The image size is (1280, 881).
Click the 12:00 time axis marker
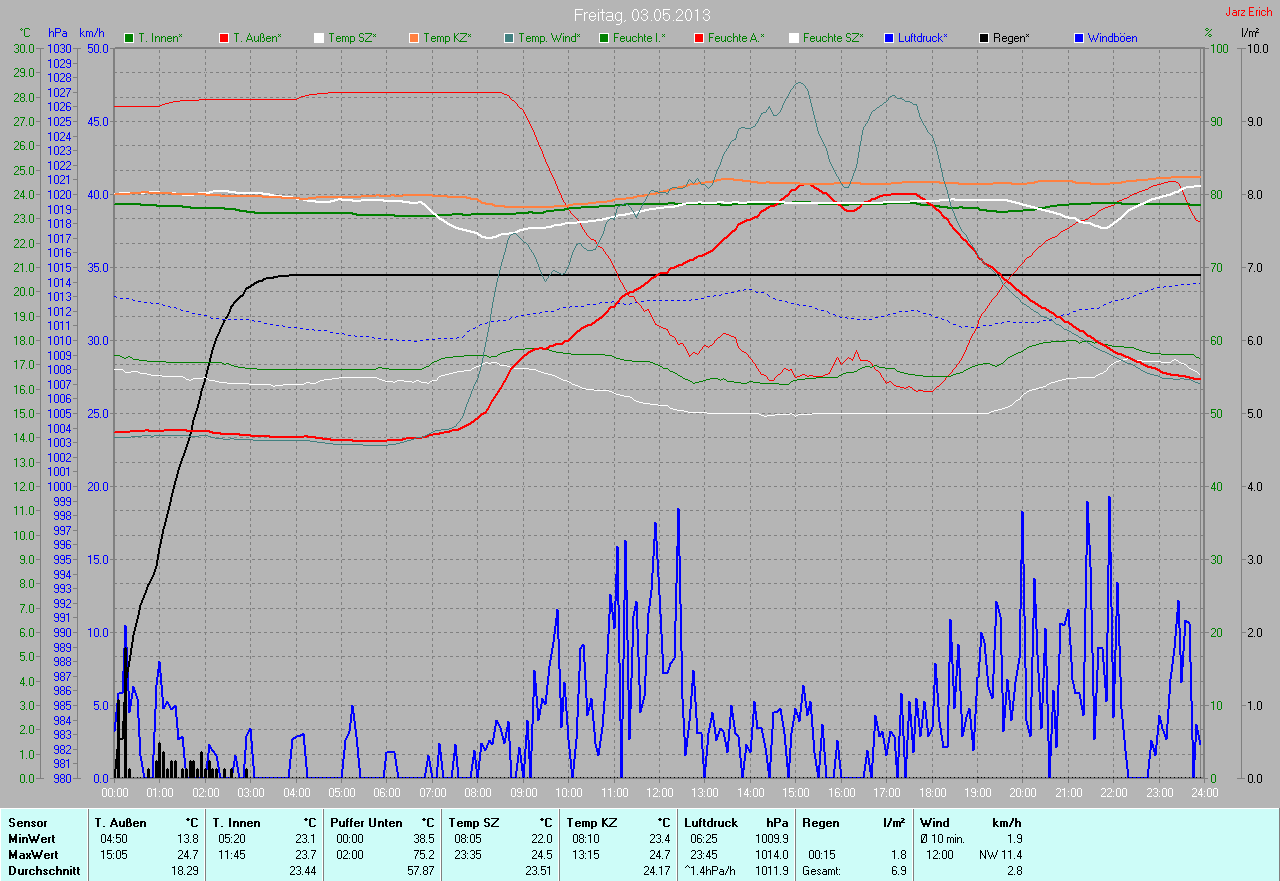click(659, 793)
